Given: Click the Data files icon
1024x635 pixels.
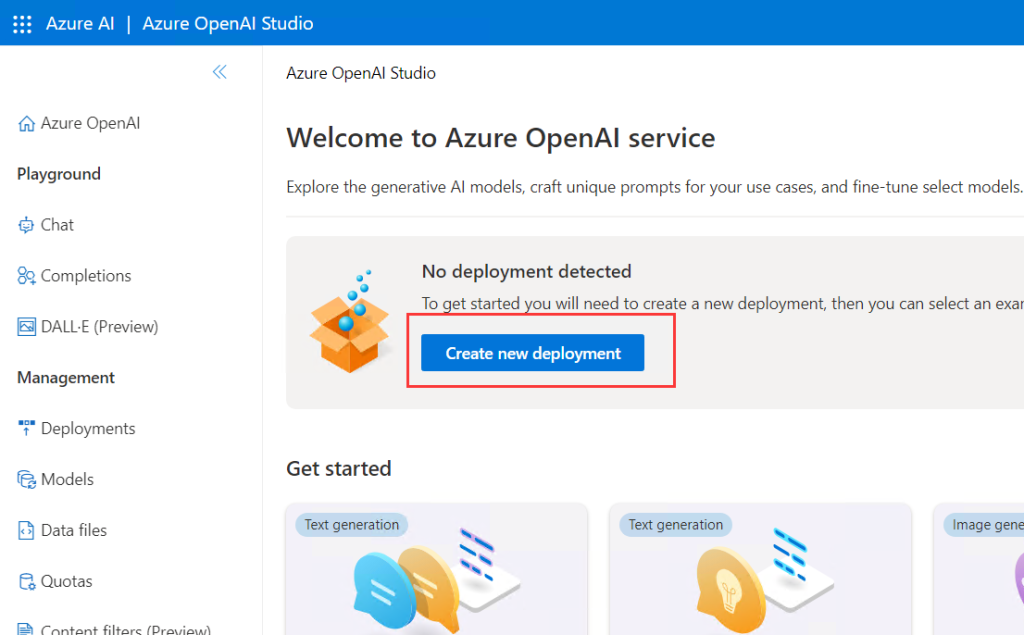Looking at the screenshot, I should (x=27, y=531).
